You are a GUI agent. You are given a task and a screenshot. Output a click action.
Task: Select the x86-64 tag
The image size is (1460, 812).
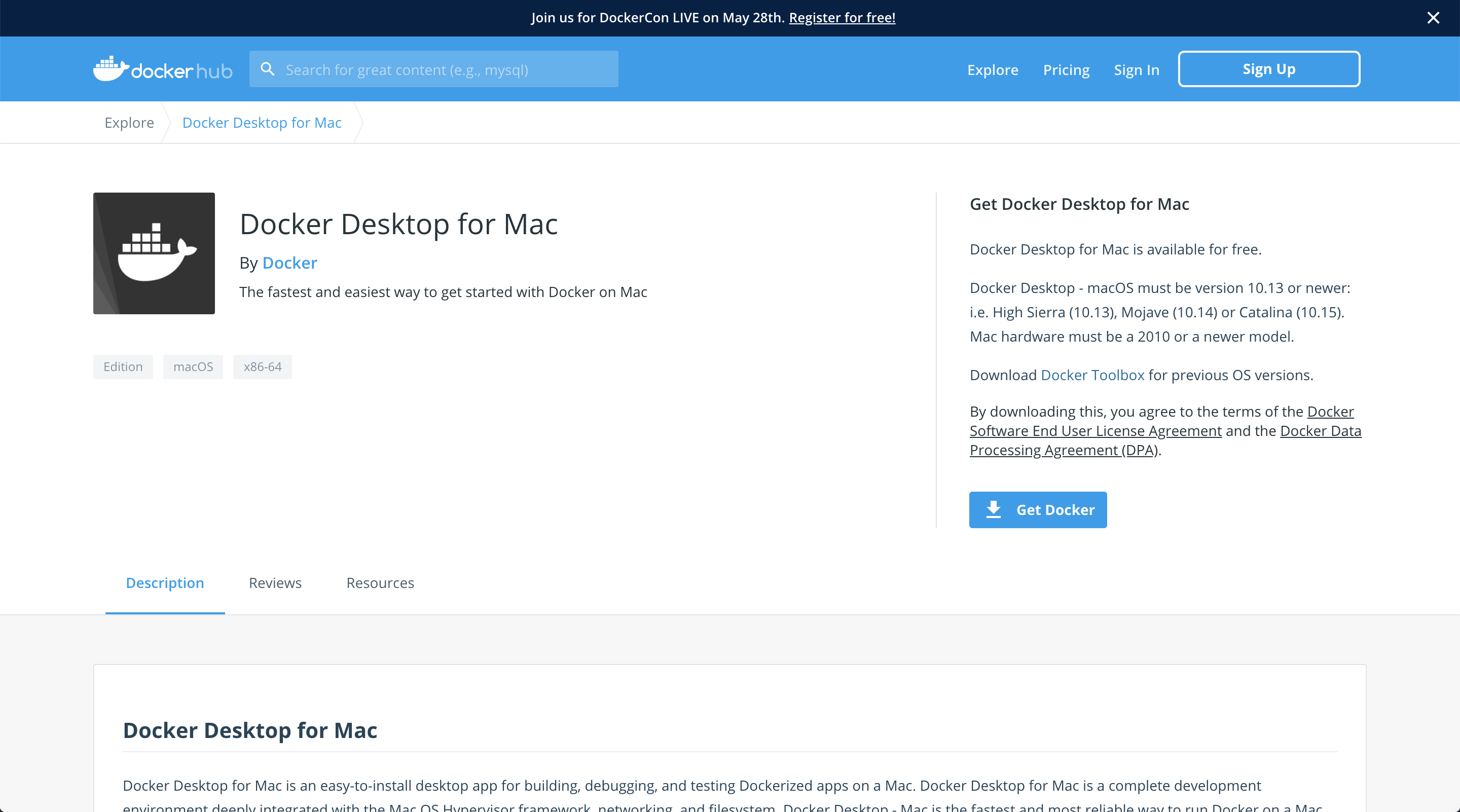coord(263,366)
